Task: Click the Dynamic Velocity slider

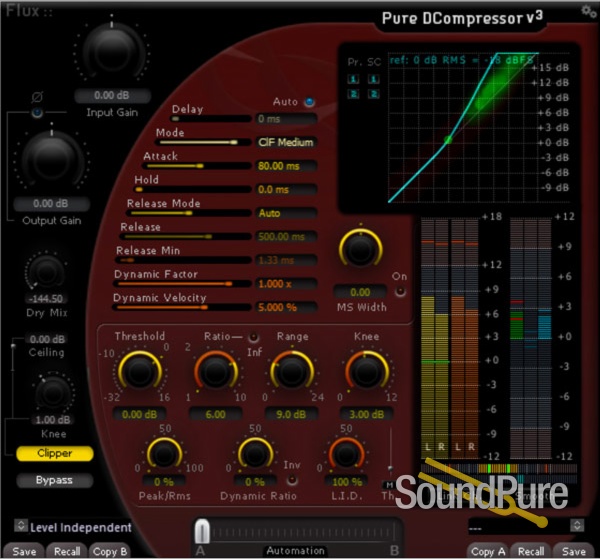Action: pos(182,307)
